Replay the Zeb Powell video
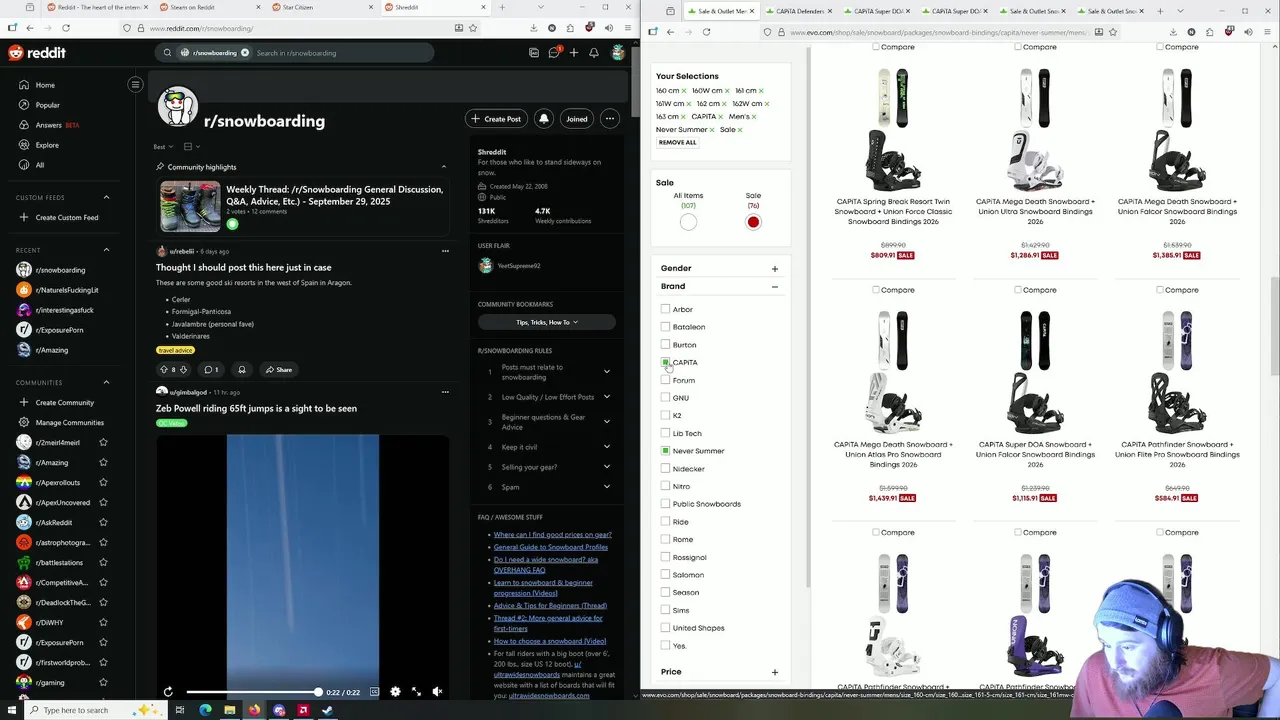This screenshot has height=720, width=1280. pyautogui.click(x=168, y=692)
